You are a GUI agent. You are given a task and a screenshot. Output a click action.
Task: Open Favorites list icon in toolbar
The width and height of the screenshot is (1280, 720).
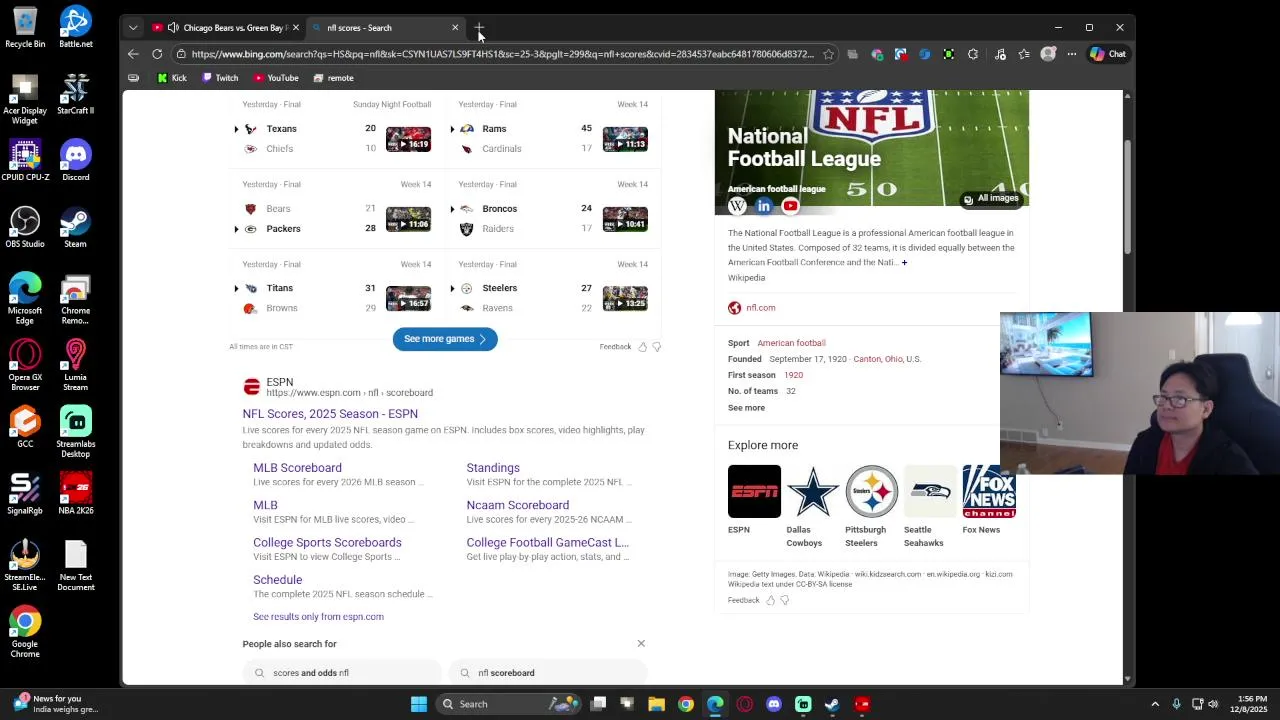coord(1024,54)
